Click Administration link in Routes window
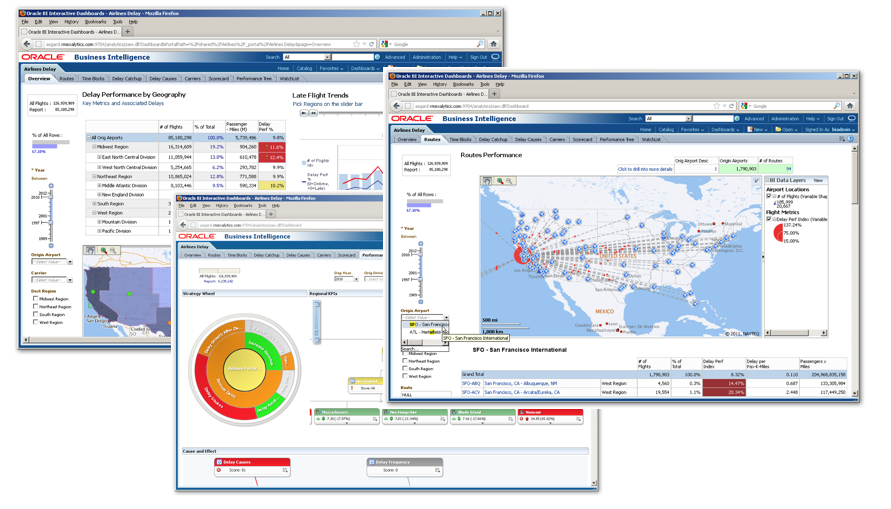 coord(785,119)
